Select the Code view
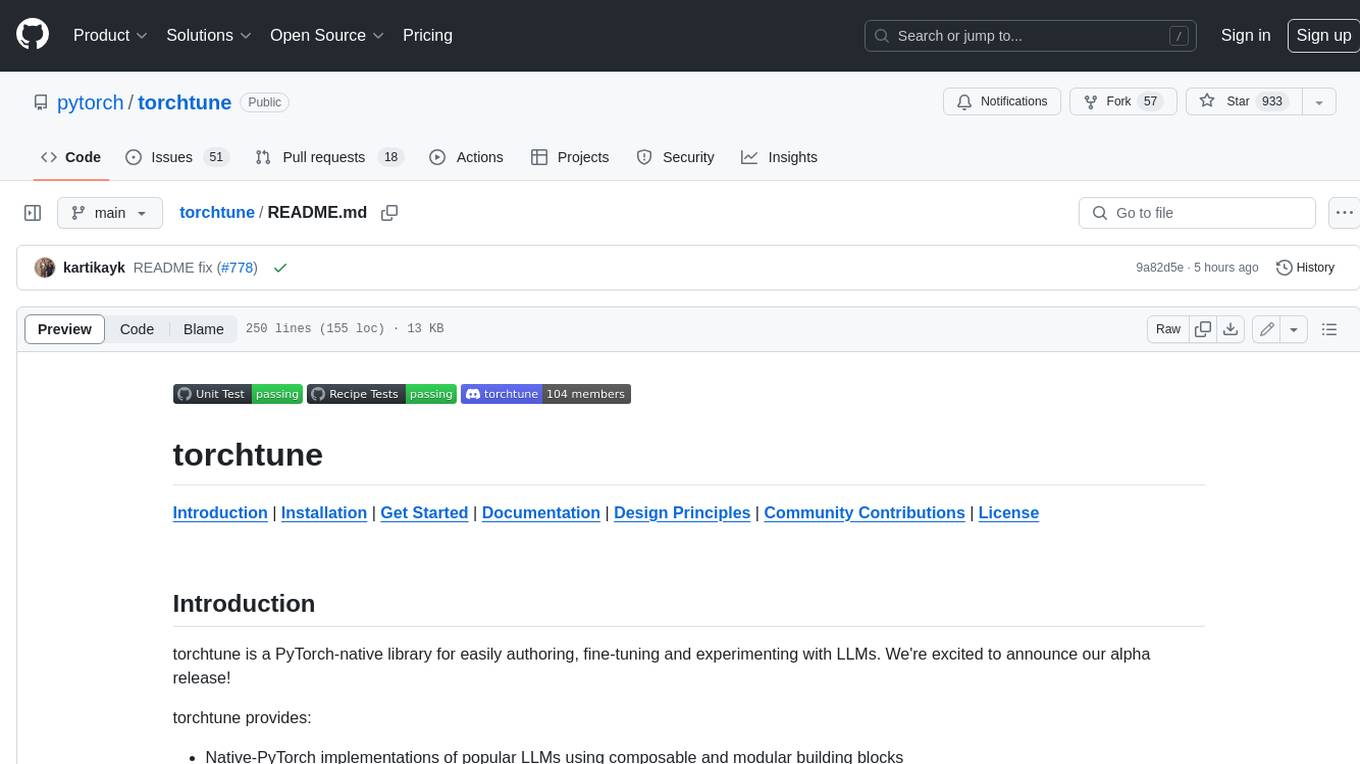1360x764 pixels. (137, 329)
